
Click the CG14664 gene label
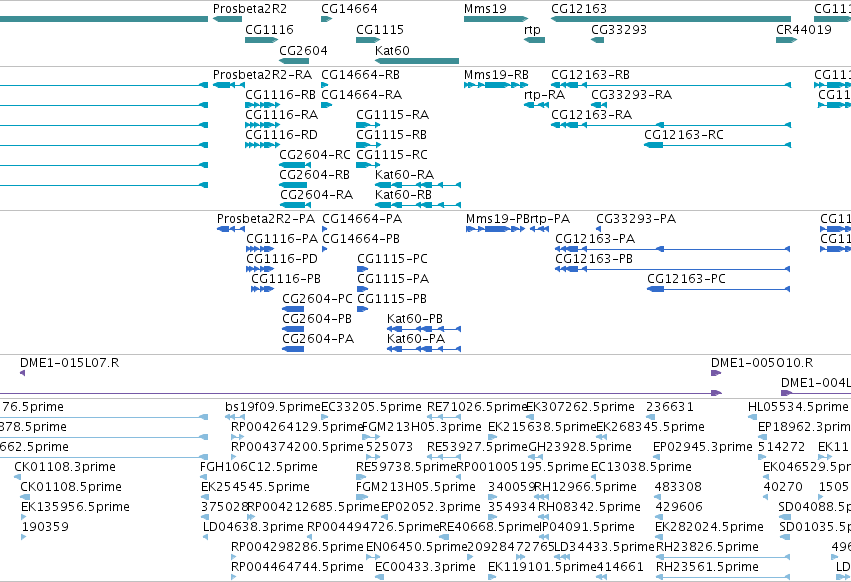point(349,9)
